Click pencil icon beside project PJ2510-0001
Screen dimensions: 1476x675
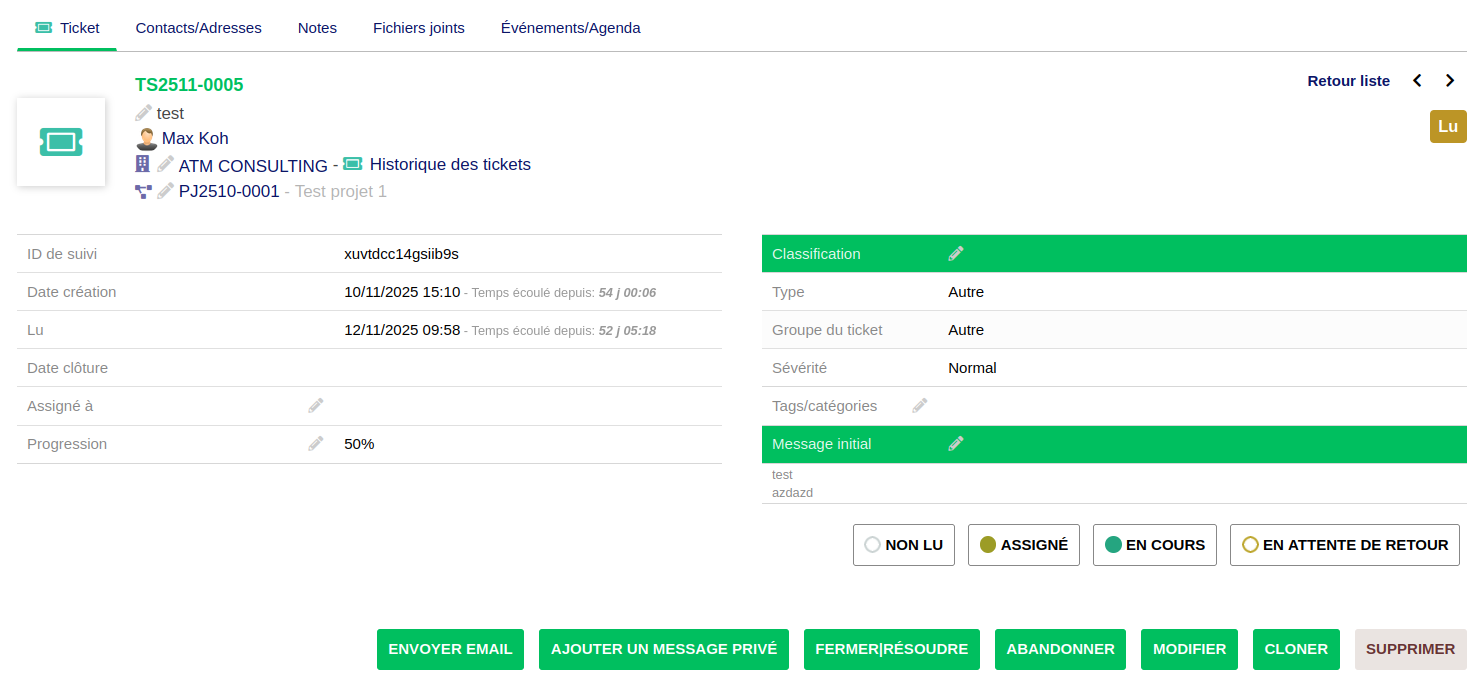[166, 190]
